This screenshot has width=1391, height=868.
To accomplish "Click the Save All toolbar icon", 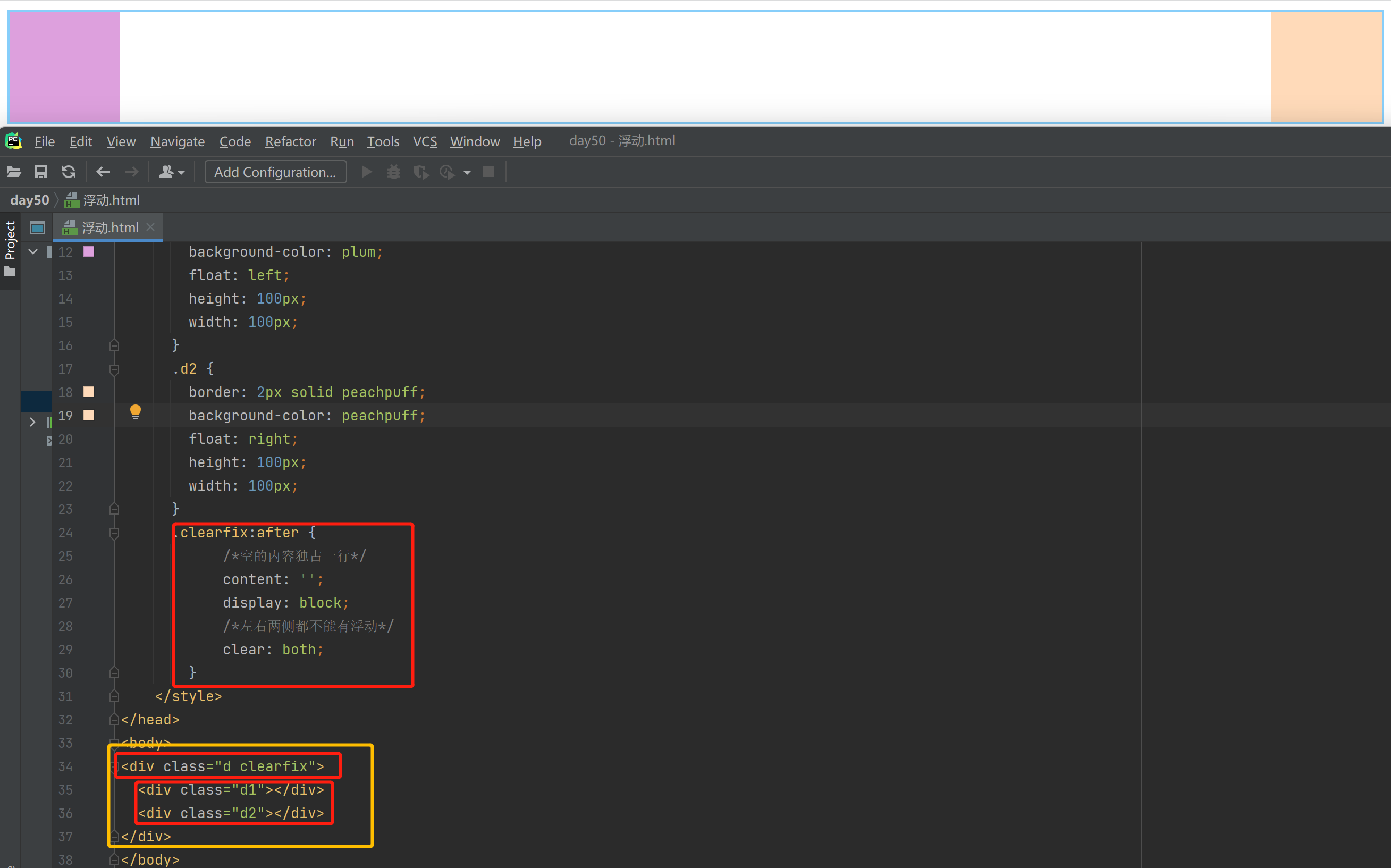I will (41, 172).
